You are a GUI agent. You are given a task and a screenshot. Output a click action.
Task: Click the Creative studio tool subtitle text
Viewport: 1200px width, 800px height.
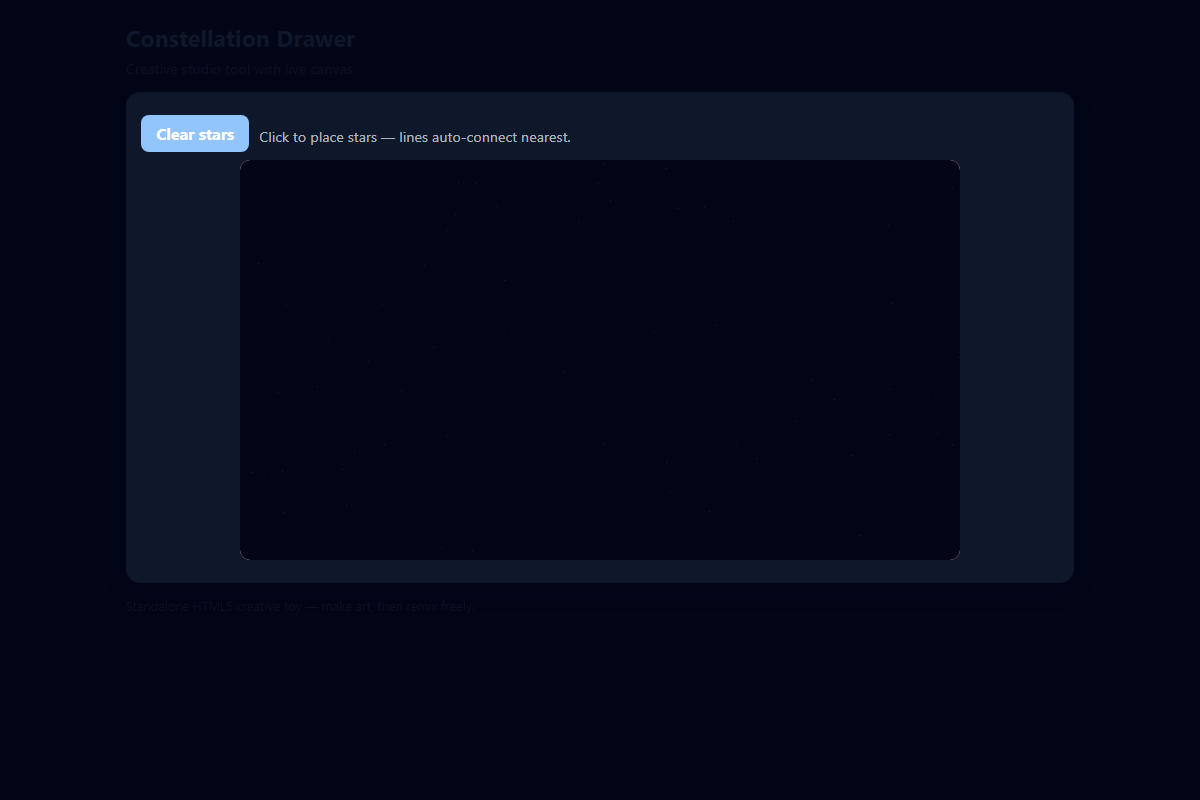239,70
